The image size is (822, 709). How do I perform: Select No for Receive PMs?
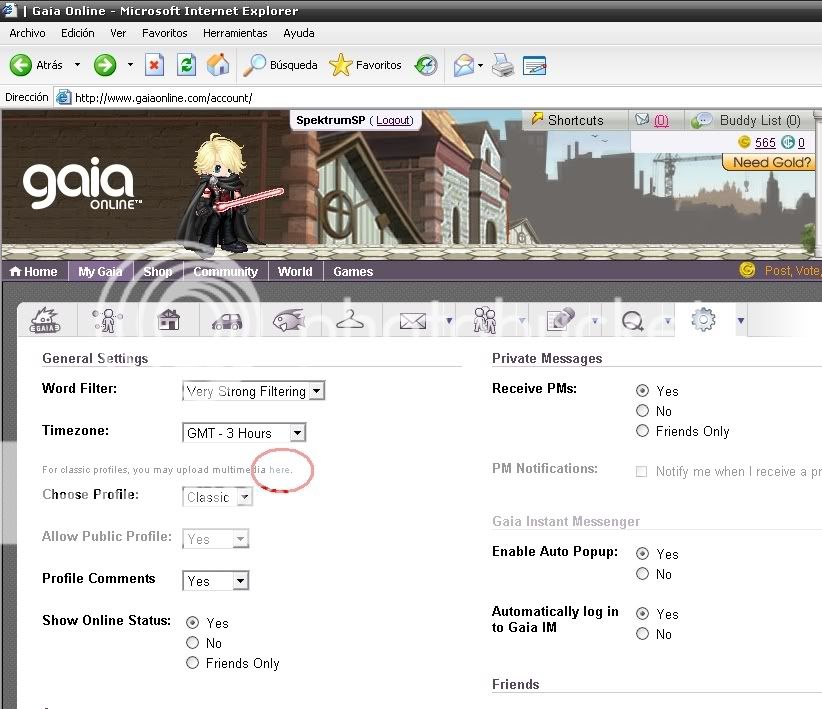642,411
